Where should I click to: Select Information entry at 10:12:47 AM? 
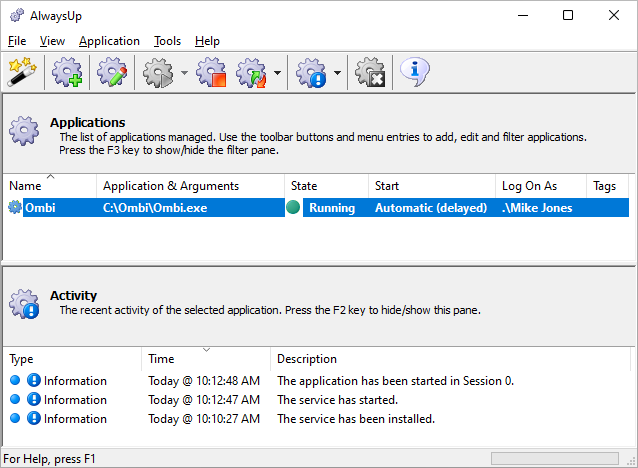75,400
